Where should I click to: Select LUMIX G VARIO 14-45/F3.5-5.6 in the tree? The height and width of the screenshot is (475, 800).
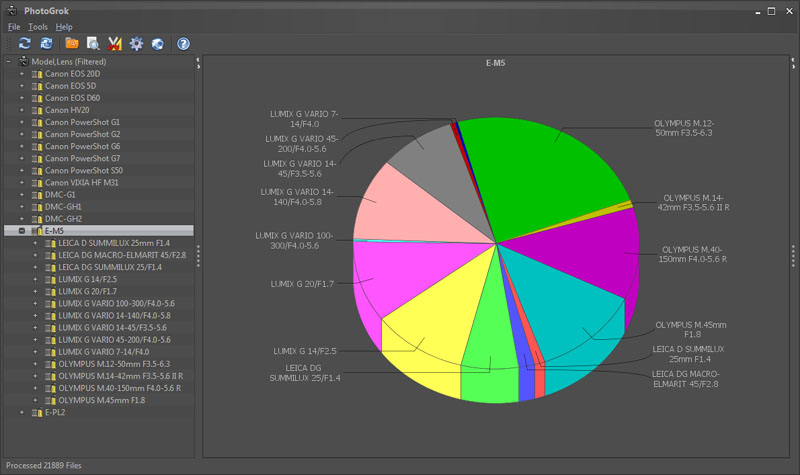pos(112,328)
